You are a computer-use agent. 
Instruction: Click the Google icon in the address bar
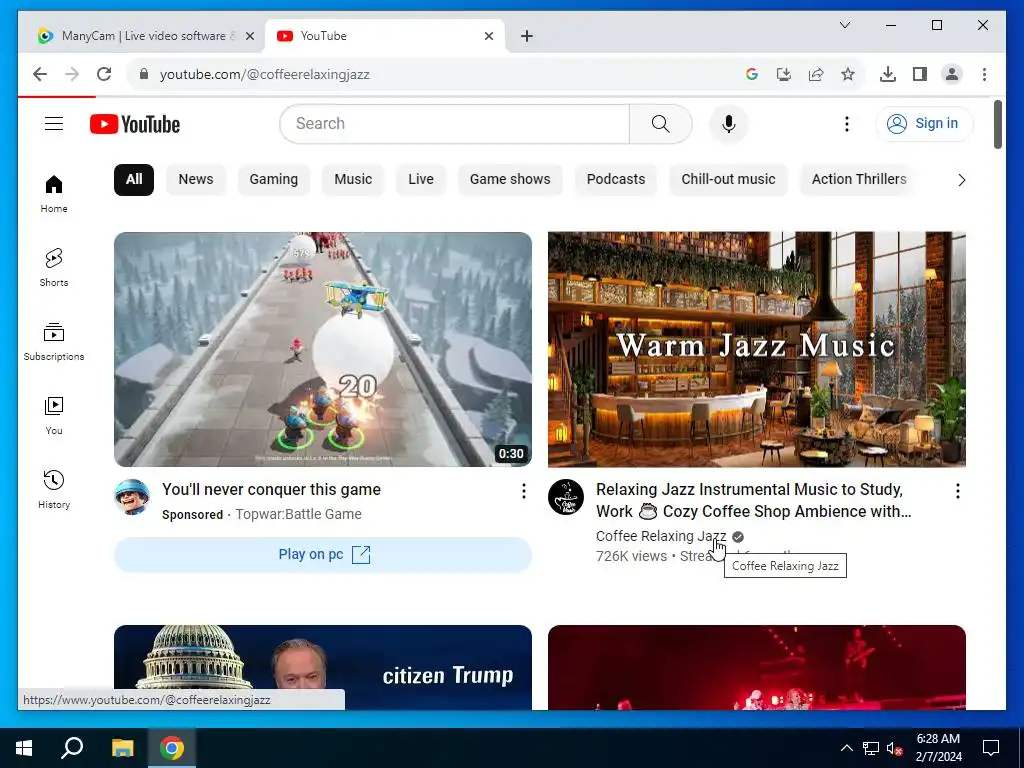(x=752, y=74)
